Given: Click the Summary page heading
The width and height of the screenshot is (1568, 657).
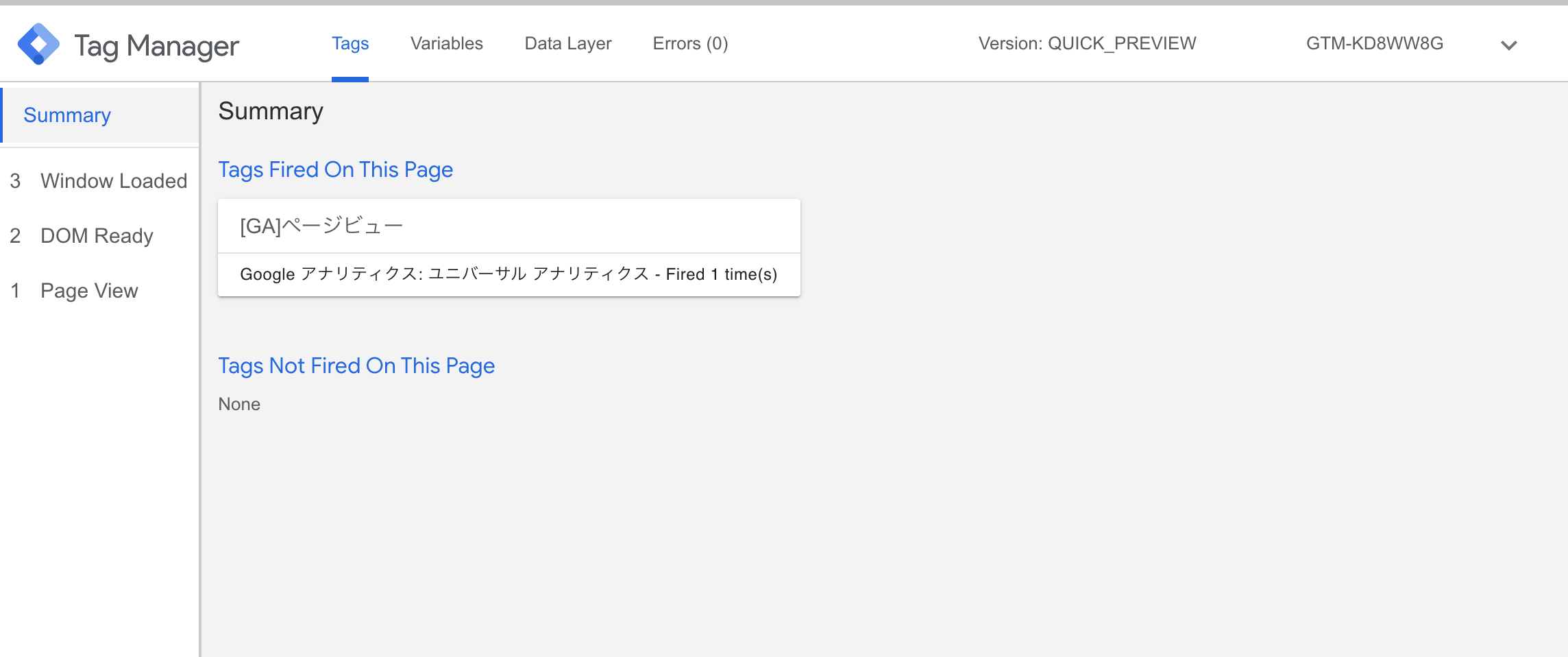Looking at the screenshot, I should (x=271, y=111).
